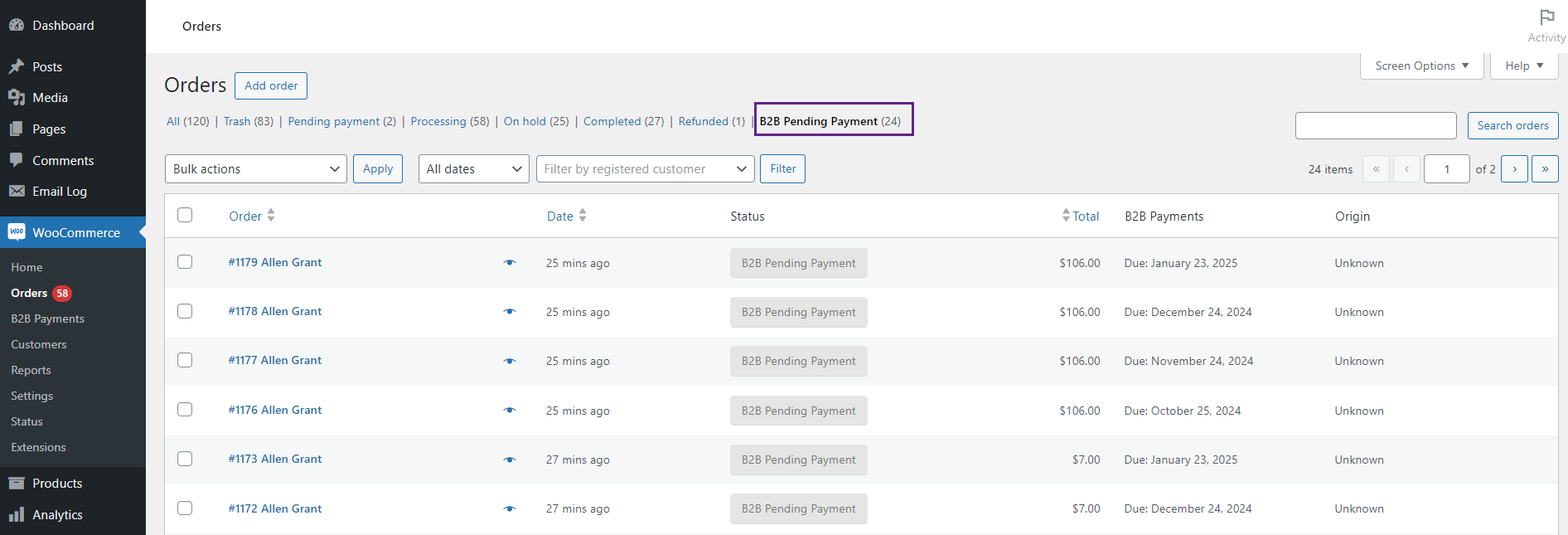The height and width of the screenshot is (535, 1568).
Task: Click Due: October 25, 2024 text
Action: 1183,411
